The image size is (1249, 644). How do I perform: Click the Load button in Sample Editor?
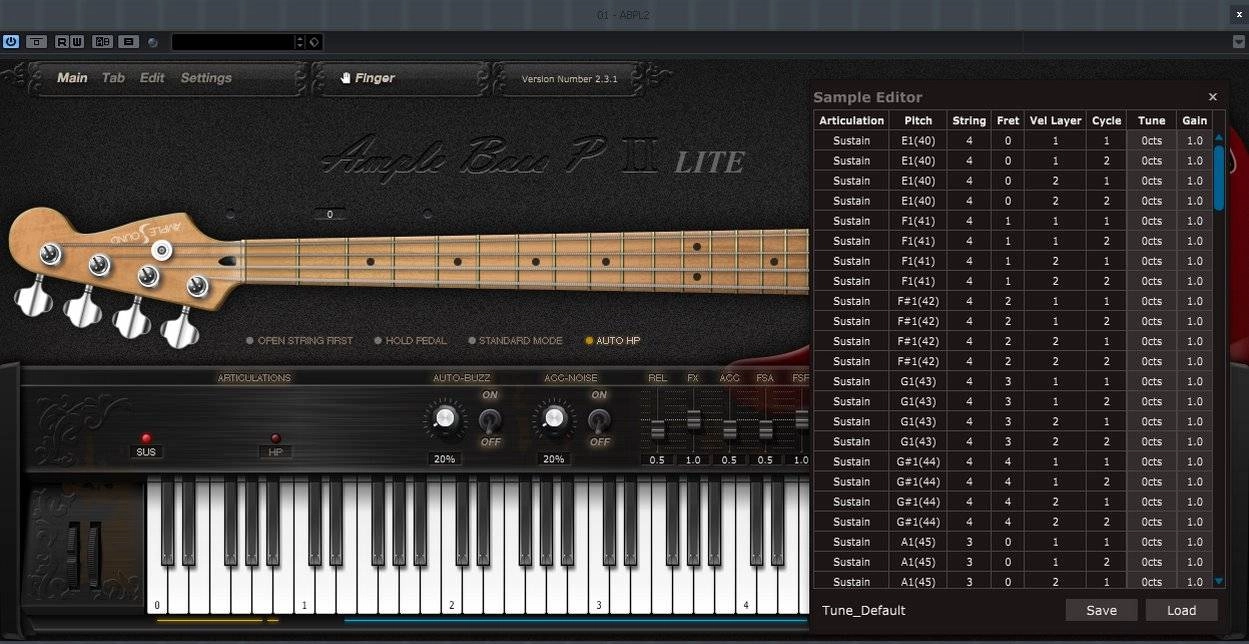click(1181, 610)
